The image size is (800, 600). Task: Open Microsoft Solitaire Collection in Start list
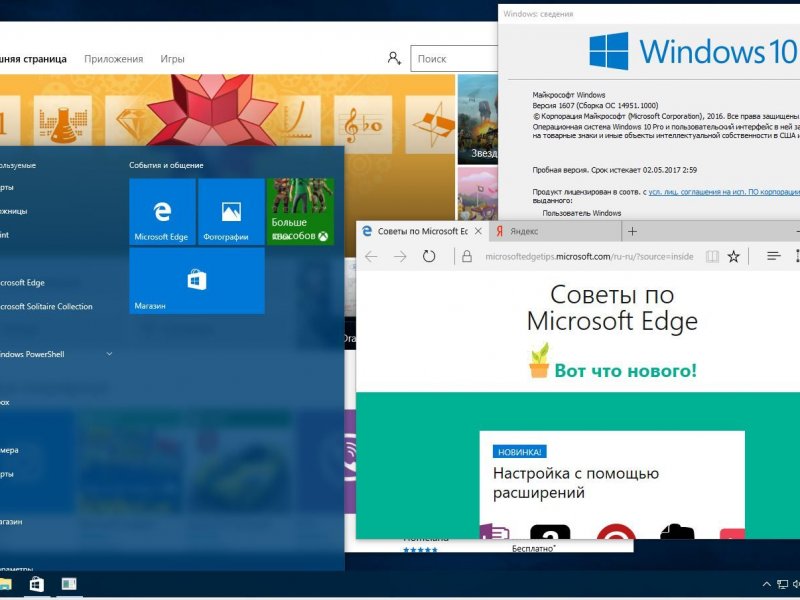46,306
